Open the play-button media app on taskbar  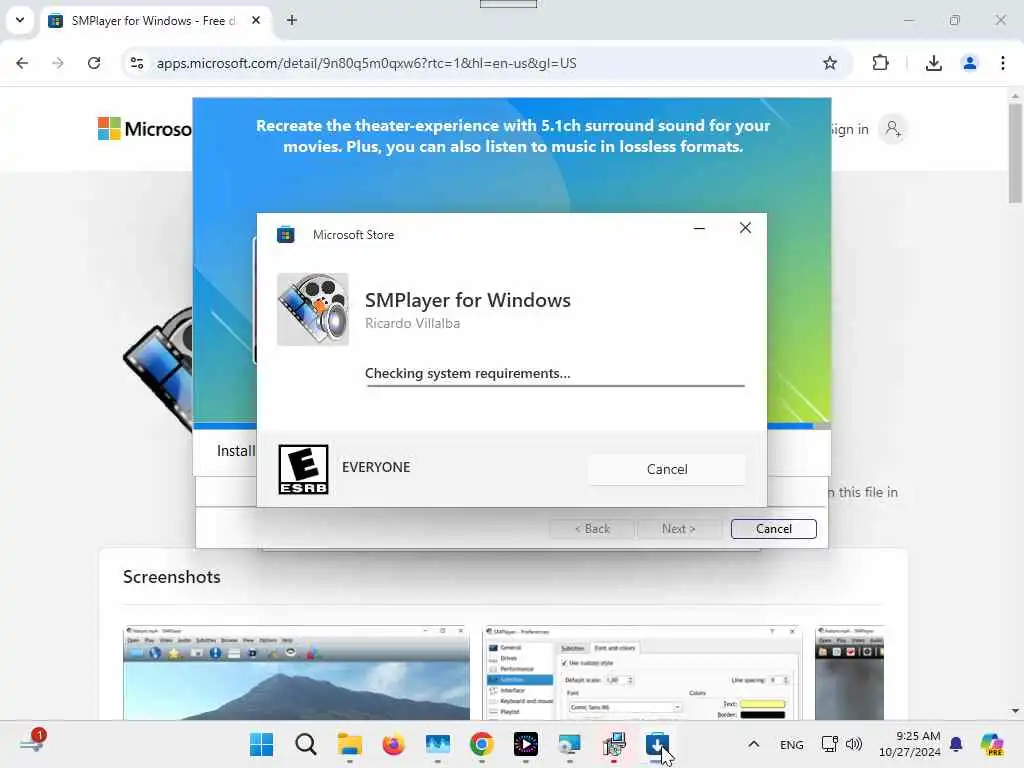(x=526, y=744)
